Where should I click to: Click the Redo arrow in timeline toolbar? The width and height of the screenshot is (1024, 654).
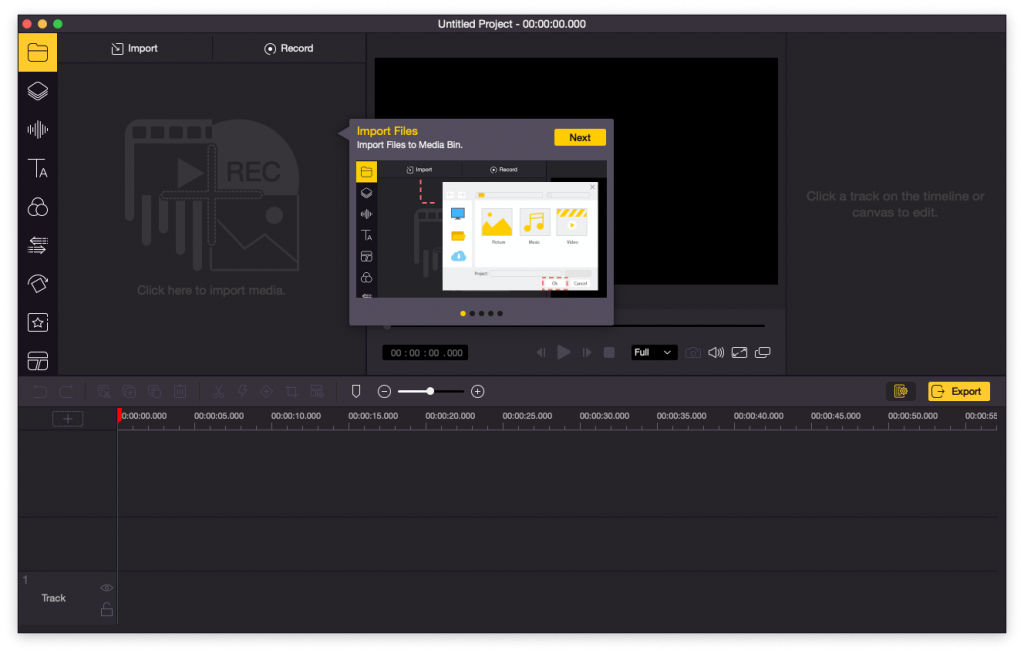tap(66, 391)
